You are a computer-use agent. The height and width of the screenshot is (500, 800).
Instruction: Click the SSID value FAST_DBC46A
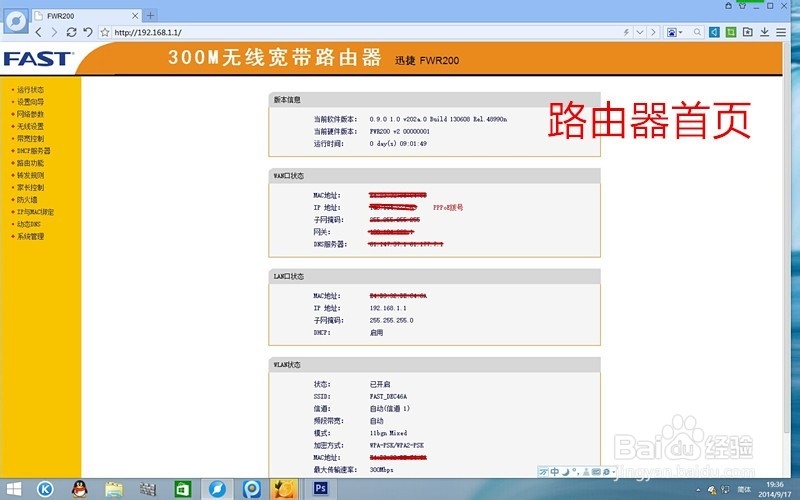[x=388, y=396]
